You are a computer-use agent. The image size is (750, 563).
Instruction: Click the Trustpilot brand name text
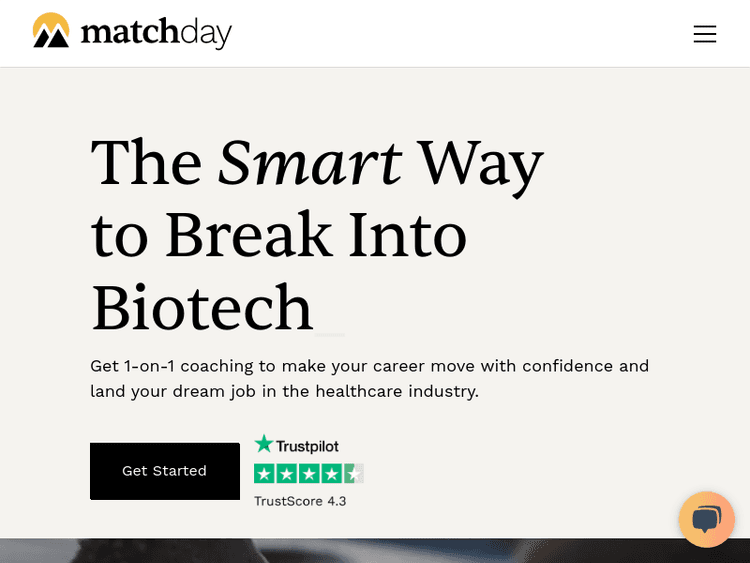(308, 446)
